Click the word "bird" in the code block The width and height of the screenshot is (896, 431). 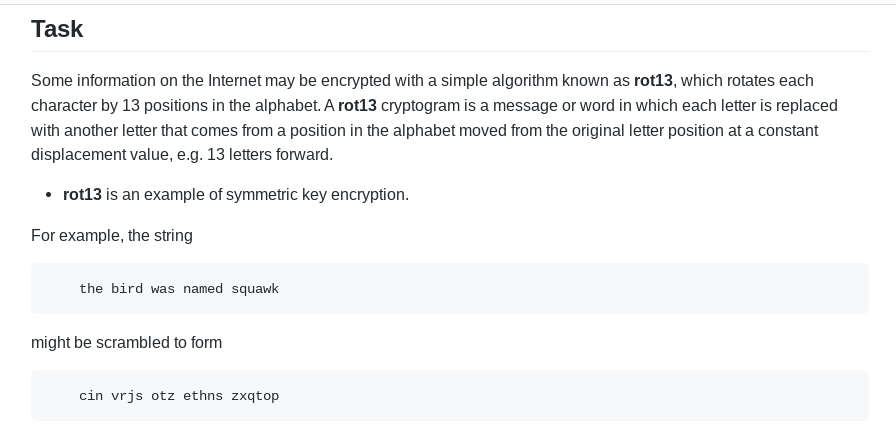pyautogui.click(x=127, y=288)
